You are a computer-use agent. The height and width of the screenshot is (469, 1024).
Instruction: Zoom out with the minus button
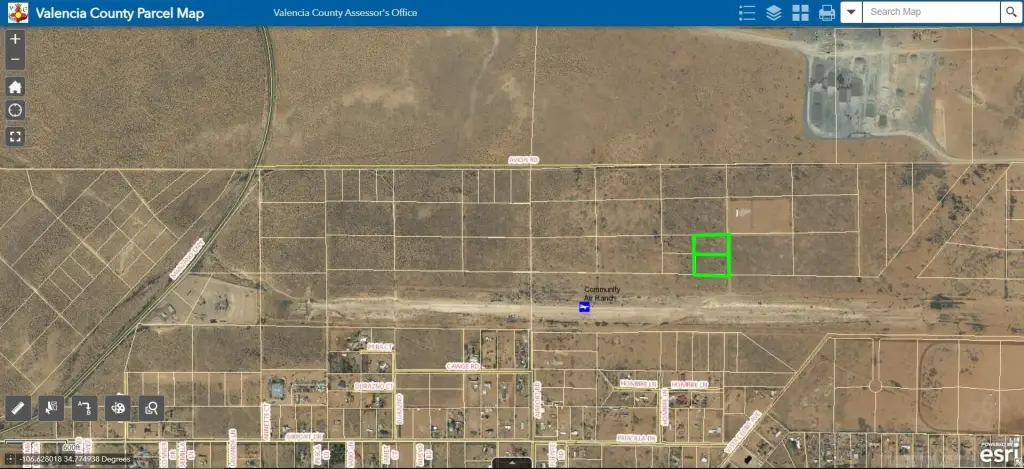(16, 59)
